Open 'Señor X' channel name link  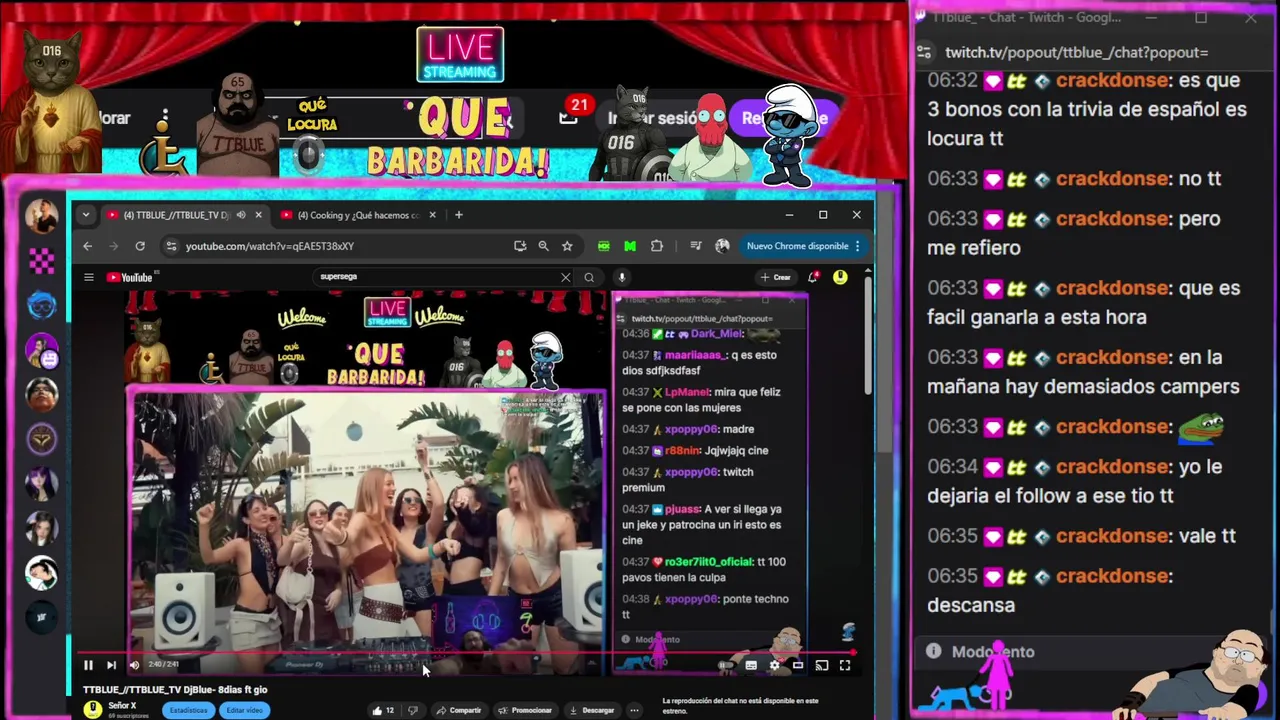click(x=122, y=706)
